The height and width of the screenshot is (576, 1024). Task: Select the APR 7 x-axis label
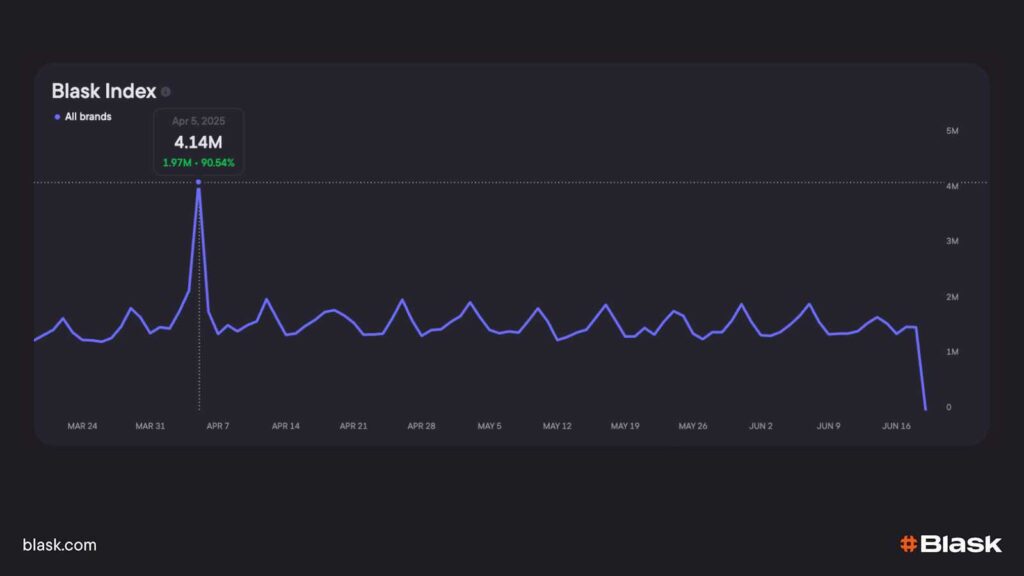[218, 426]
